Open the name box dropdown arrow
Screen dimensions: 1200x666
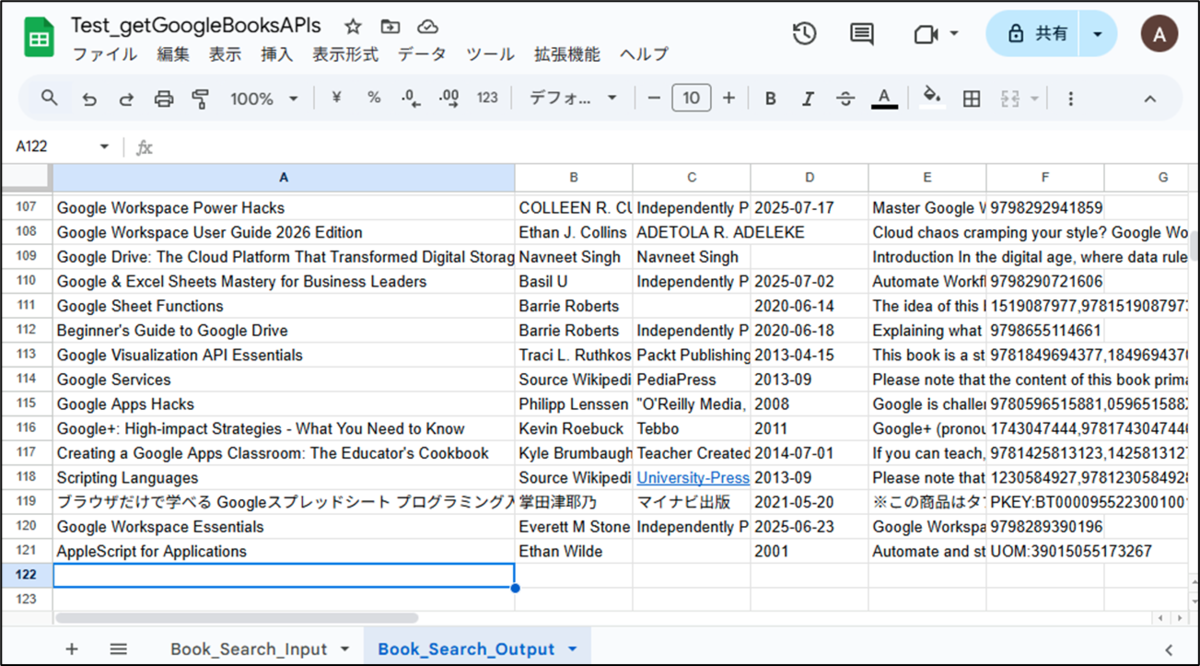tap(104, 147)
